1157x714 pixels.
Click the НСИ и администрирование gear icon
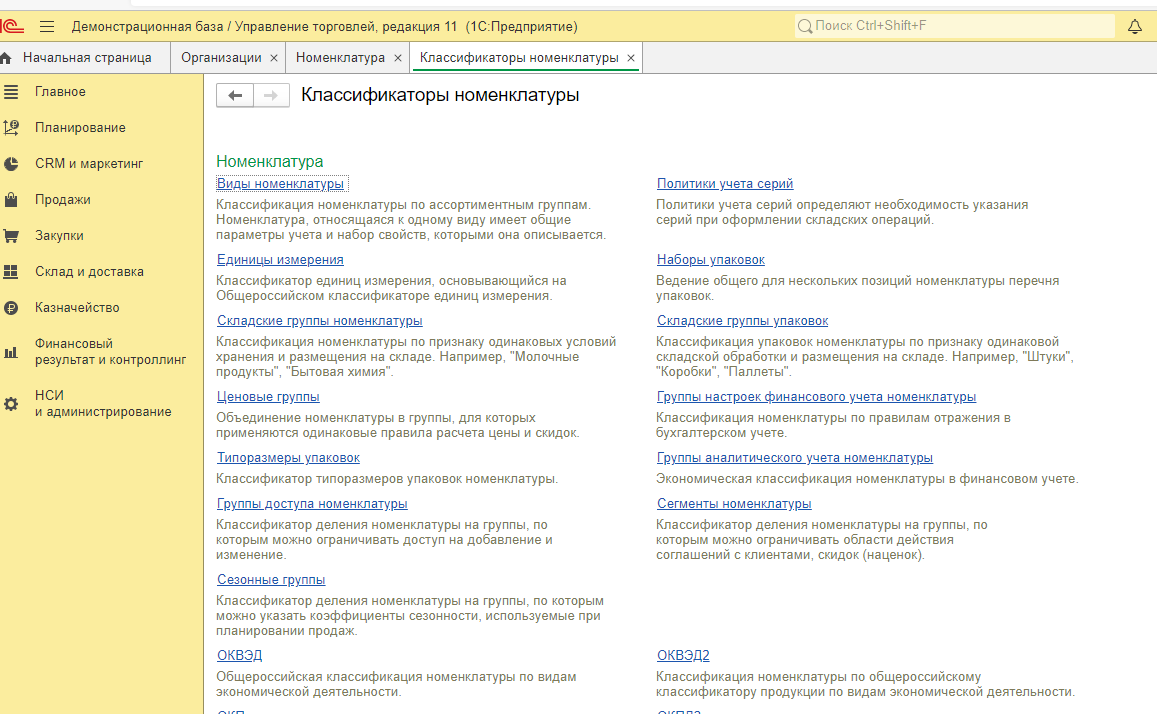pos(11,404)
